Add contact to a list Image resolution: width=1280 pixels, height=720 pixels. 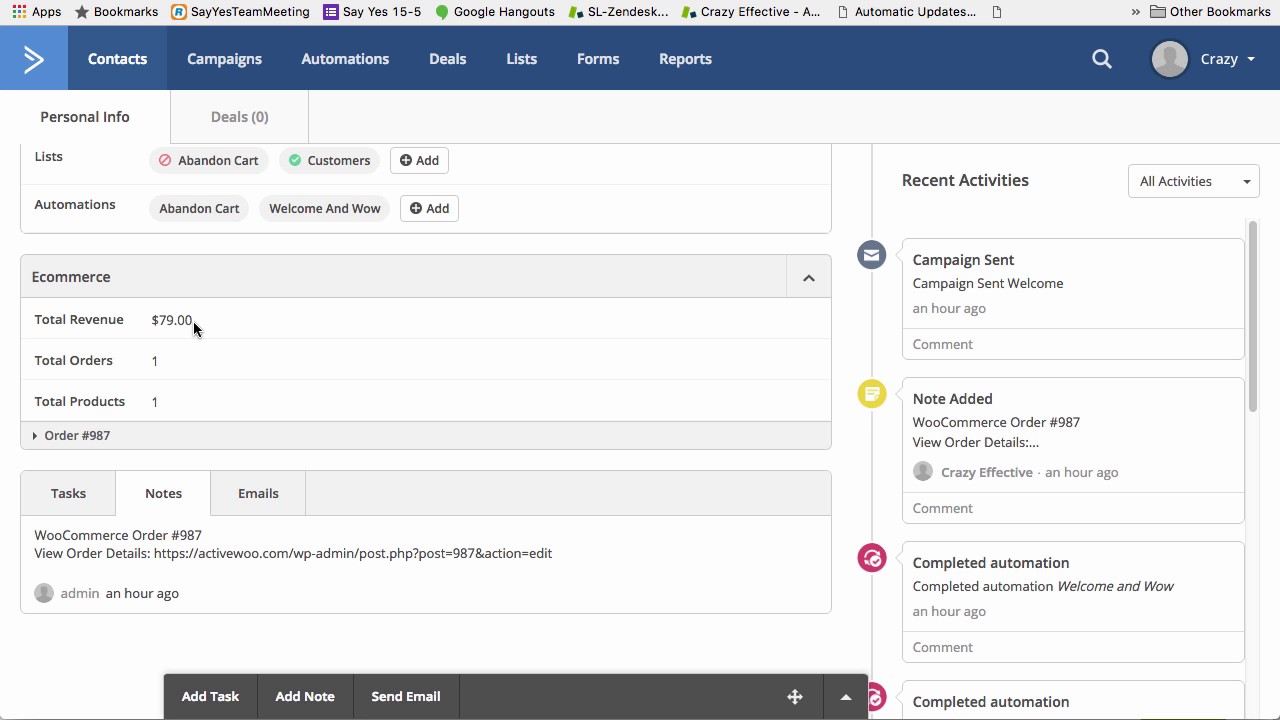click(x=419, y=160)
